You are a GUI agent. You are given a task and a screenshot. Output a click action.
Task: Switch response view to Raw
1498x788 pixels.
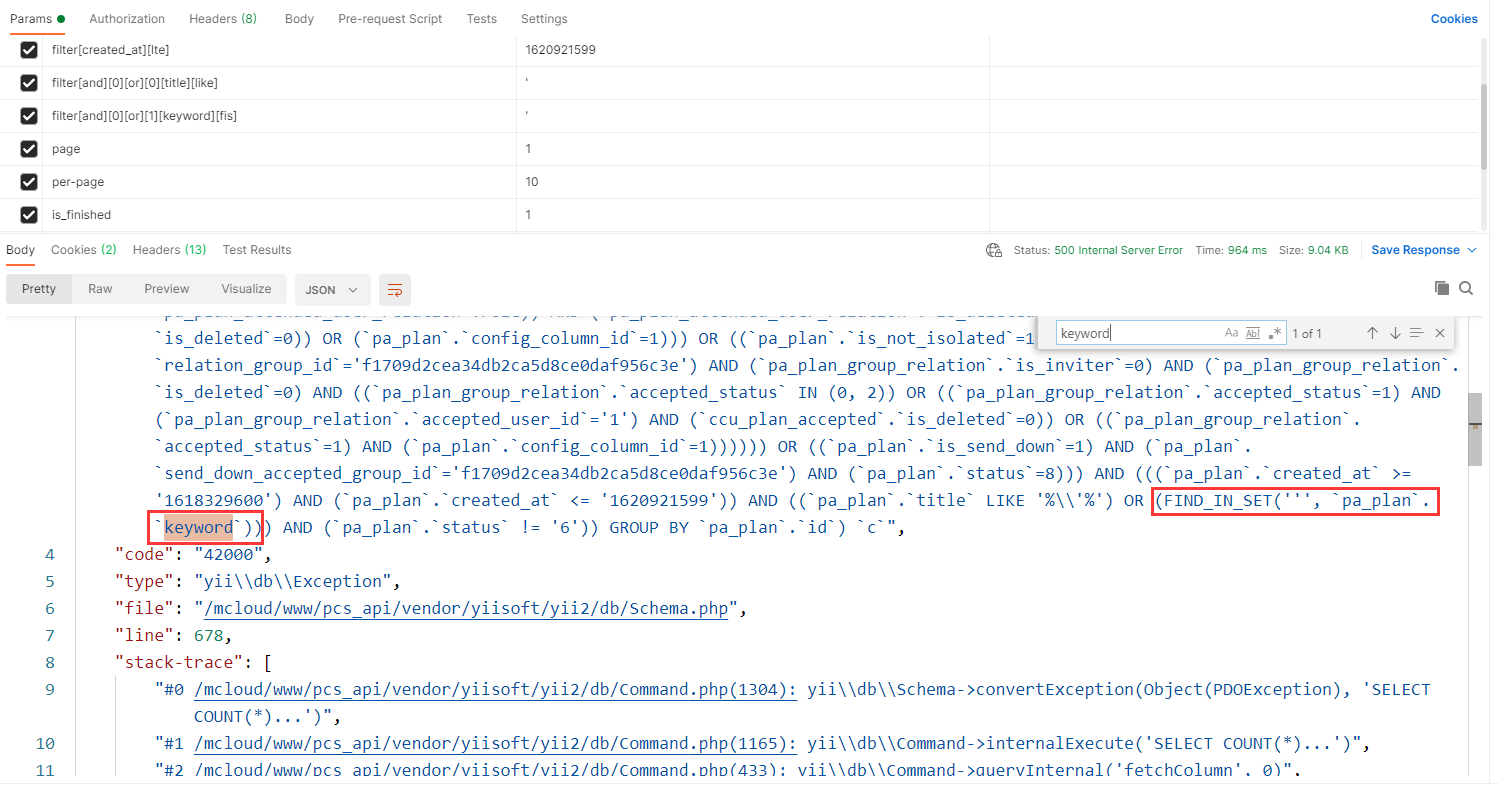pyautogui.click(x=100, y=289)
